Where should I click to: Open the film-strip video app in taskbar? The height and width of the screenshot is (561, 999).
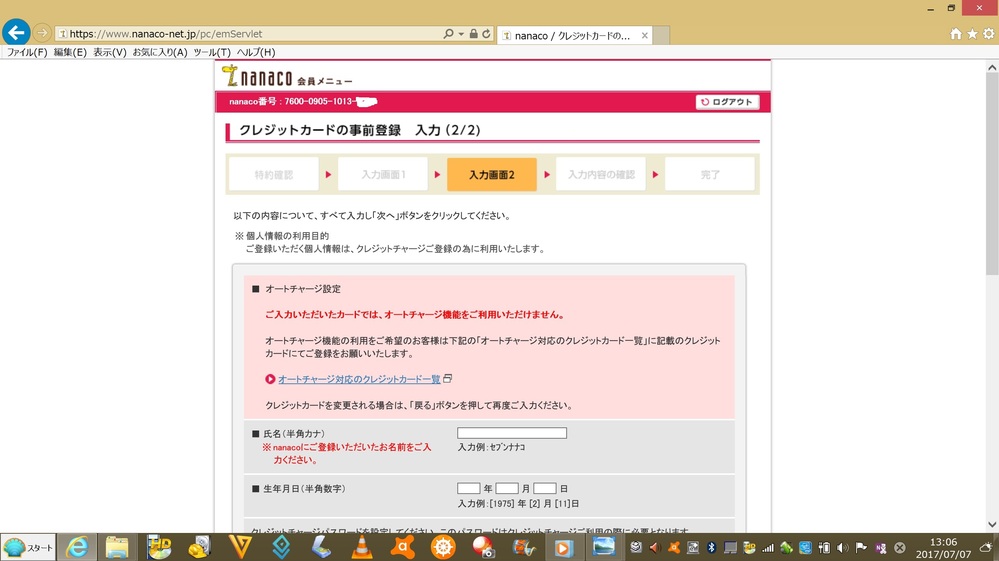click(x=524, y=548)
